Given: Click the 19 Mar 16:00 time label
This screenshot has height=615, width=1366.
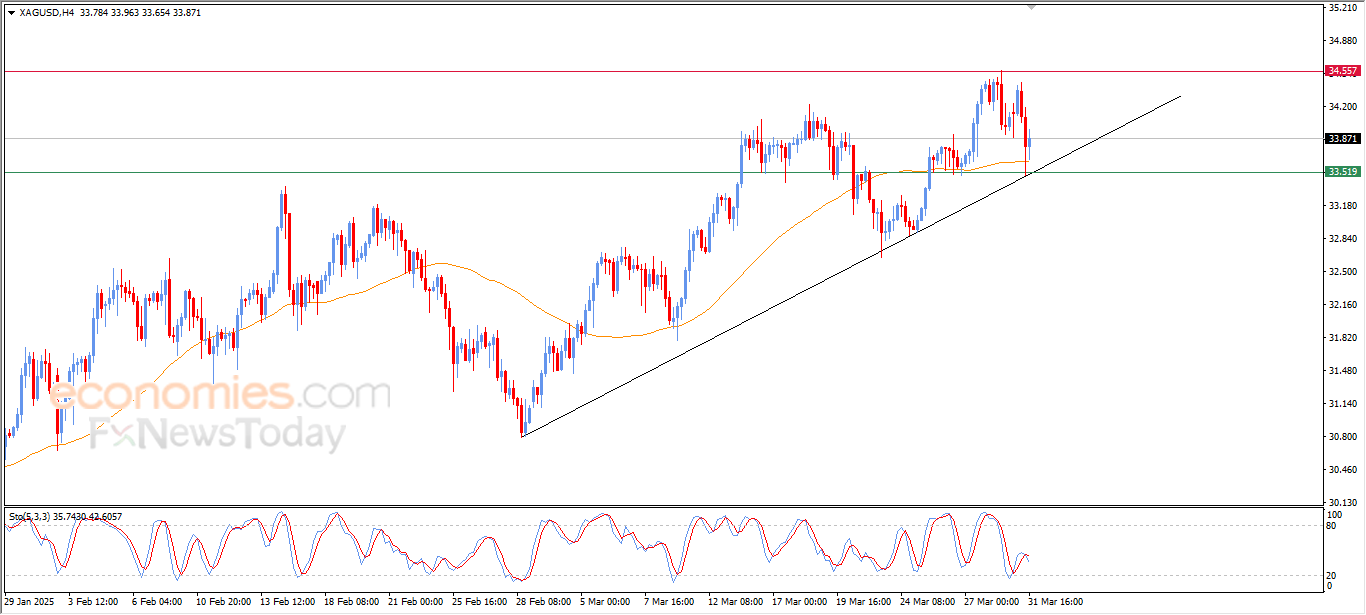Looking at the screenshot, I should pyautogui.click(x=866, y=602).
